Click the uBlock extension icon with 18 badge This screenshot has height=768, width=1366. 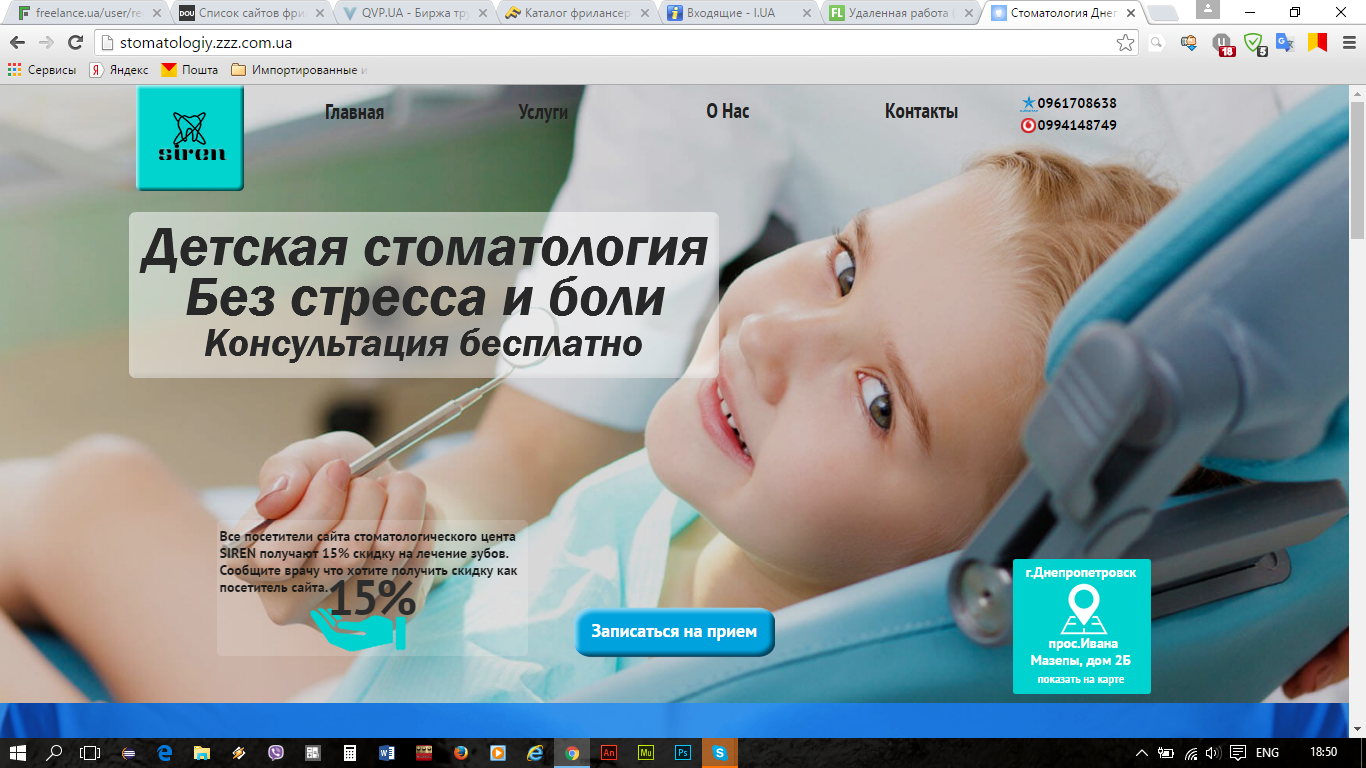coord(1222,44)
